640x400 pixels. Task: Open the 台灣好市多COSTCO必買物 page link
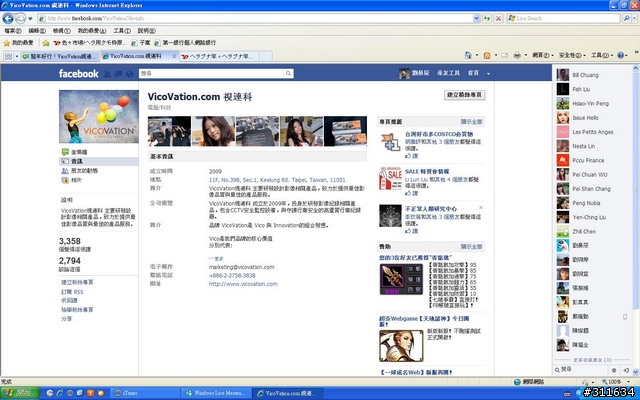pyautogui.click(x=439, y=134)
